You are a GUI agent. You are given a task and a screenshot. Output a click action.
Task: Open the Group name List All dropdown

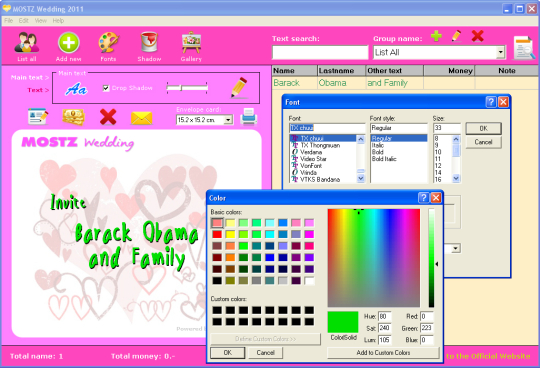(500, 52)
